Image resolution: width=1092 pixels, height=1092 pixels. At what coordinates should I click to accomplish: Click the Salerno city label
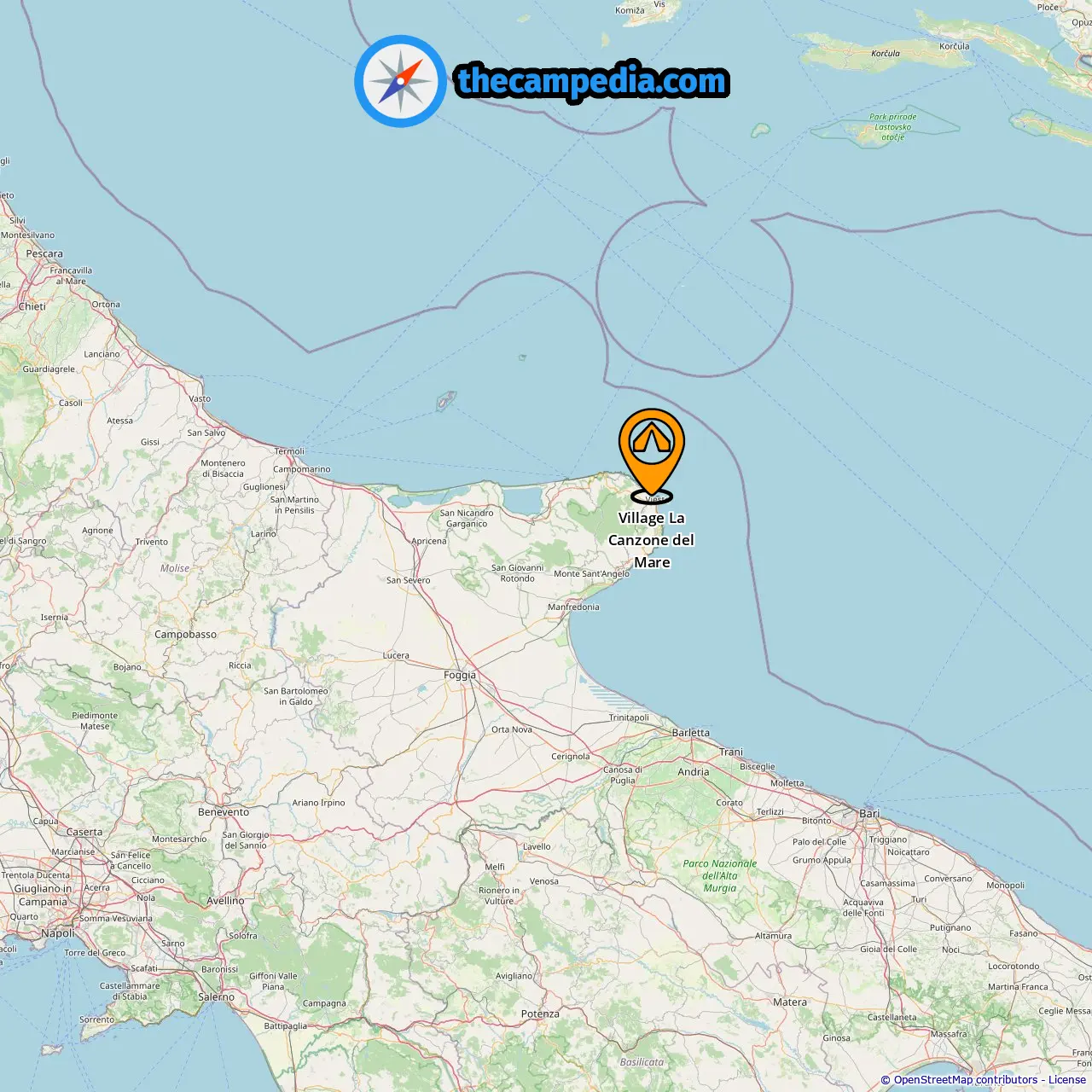pyautogui.click(x=216, y=996)
